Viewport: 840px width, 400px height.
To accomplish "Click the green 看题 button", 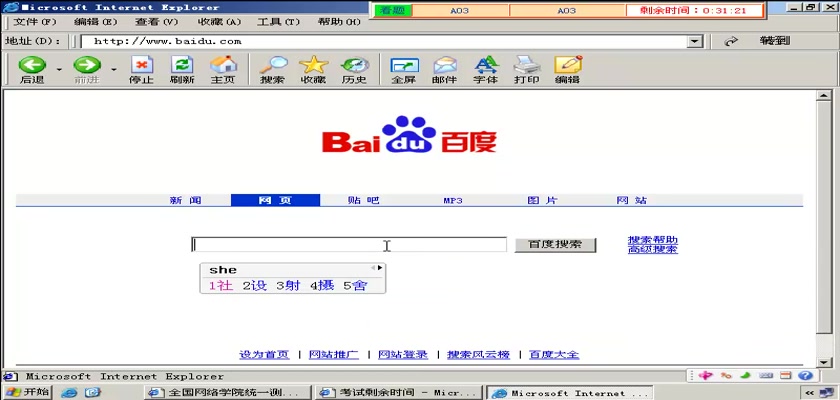I will coord(393,10).
